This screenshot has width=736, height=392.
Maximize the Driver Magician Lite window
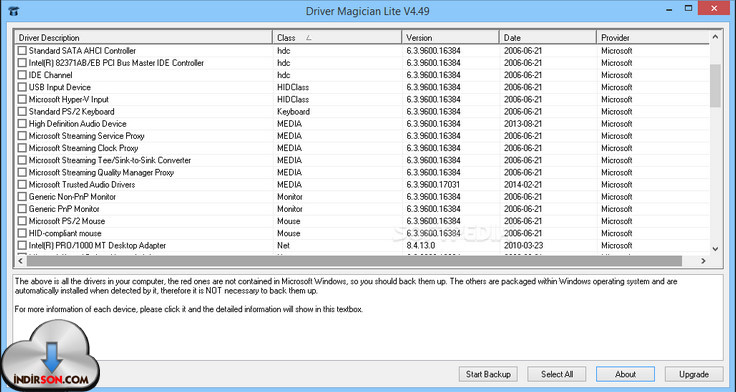click(689, 8)
